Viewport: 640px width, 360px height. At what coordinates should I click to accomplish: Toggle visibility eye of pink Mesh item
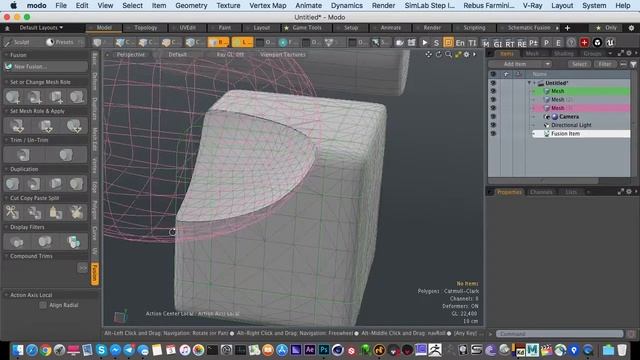pos(493,108)
